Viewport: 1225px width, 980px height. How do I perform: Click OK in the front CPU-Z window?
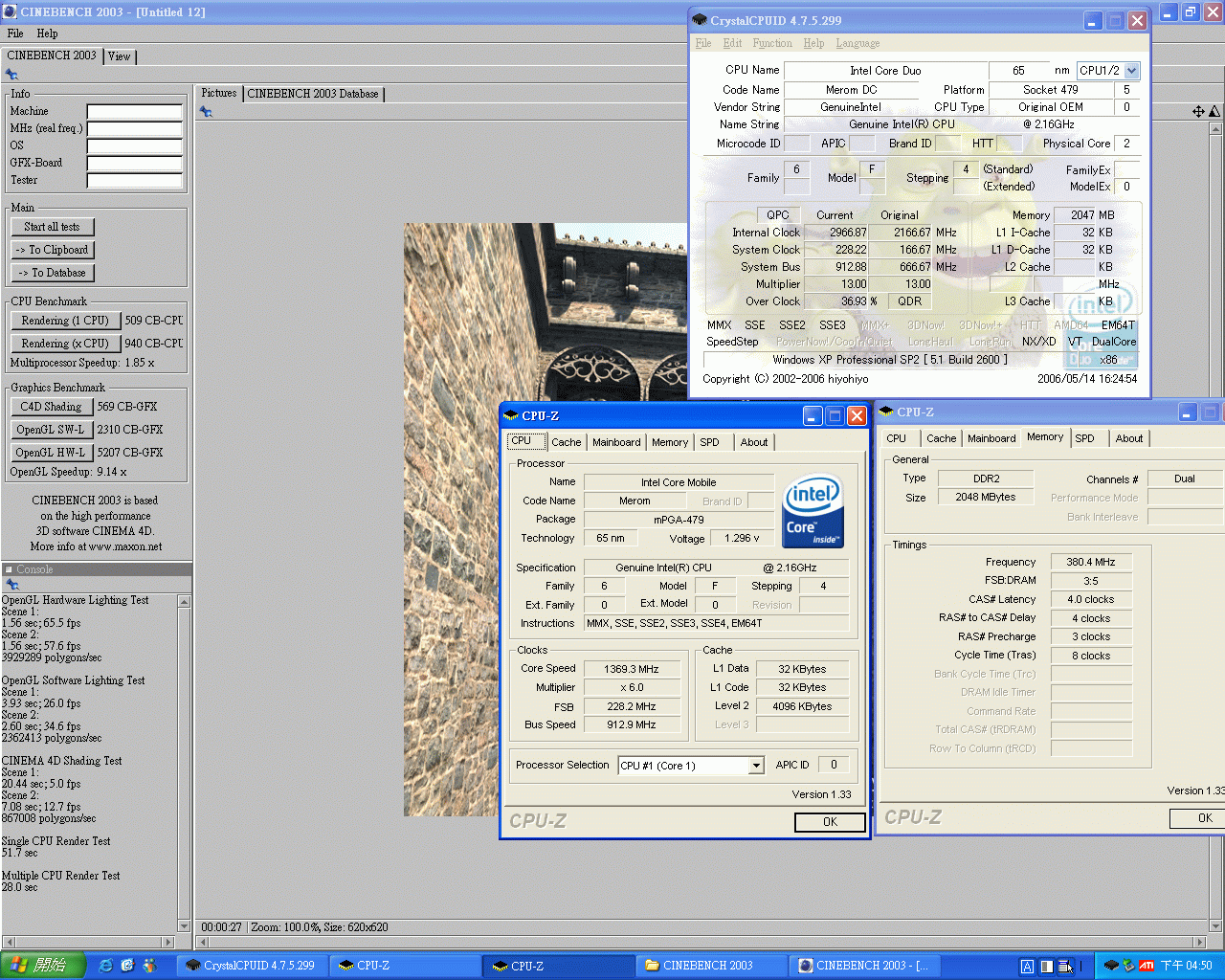[x=830, y=822]
